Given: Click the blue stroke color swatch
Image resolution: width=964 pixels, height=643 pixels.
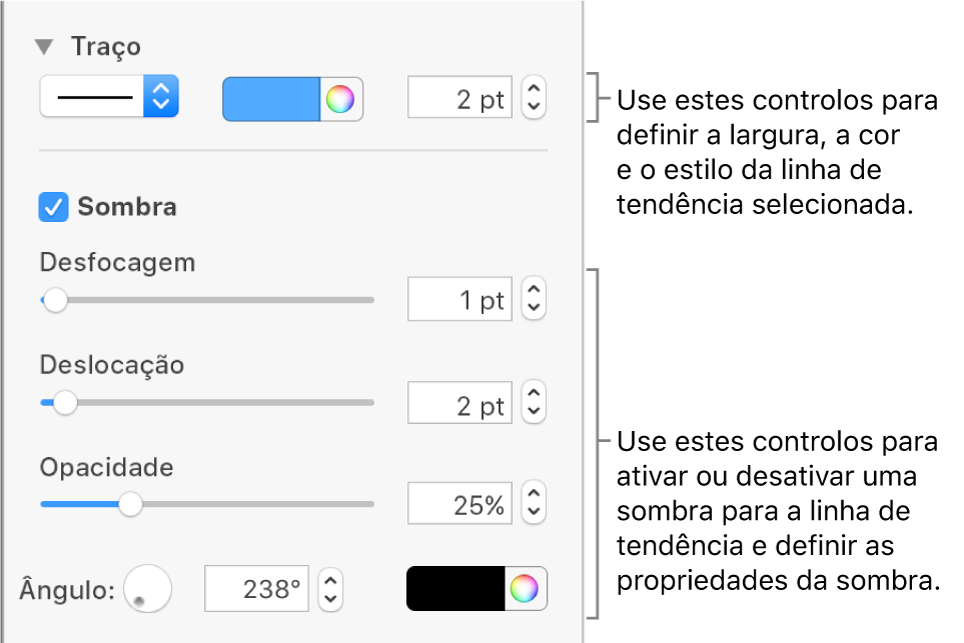Looking at the screenshot, I should coord(271,99).
